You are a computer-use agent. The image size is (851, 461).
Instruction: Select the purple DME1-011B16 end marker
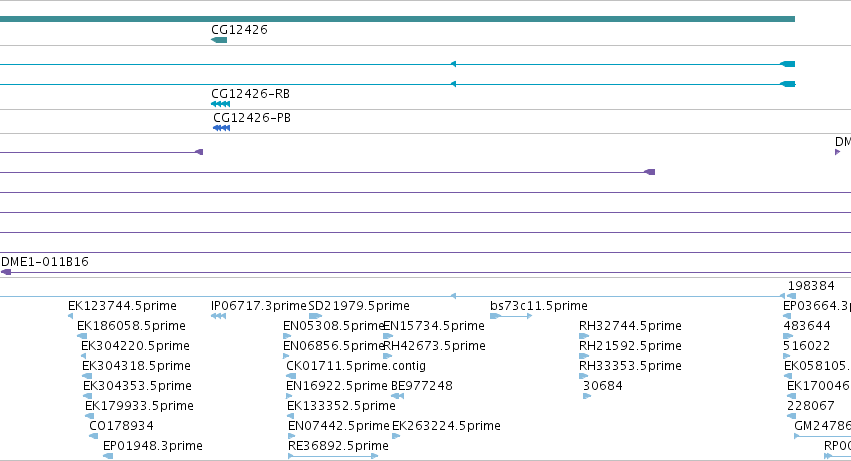pyautogui.click(x=7, y=272)
